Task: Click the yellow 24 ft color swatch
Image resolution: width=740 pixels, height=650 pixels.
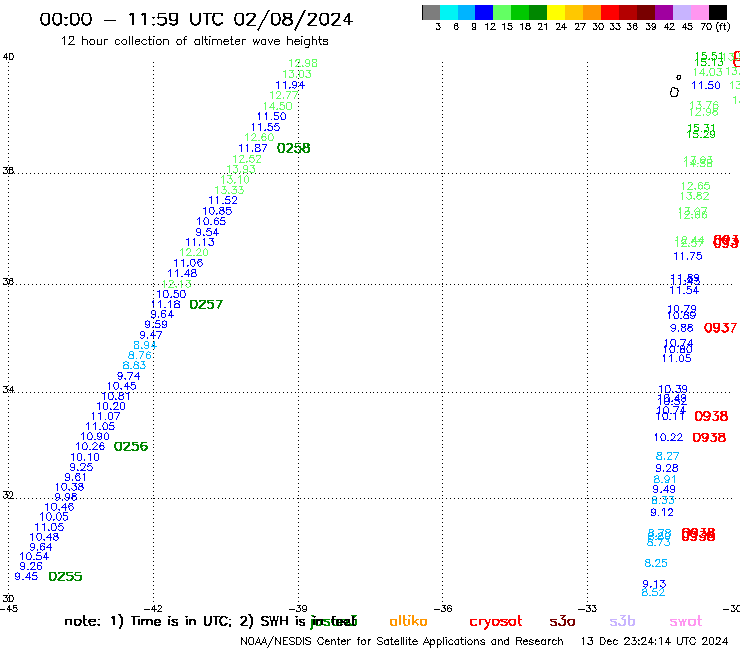Action: pyautogui.click(x=556, y=12)
